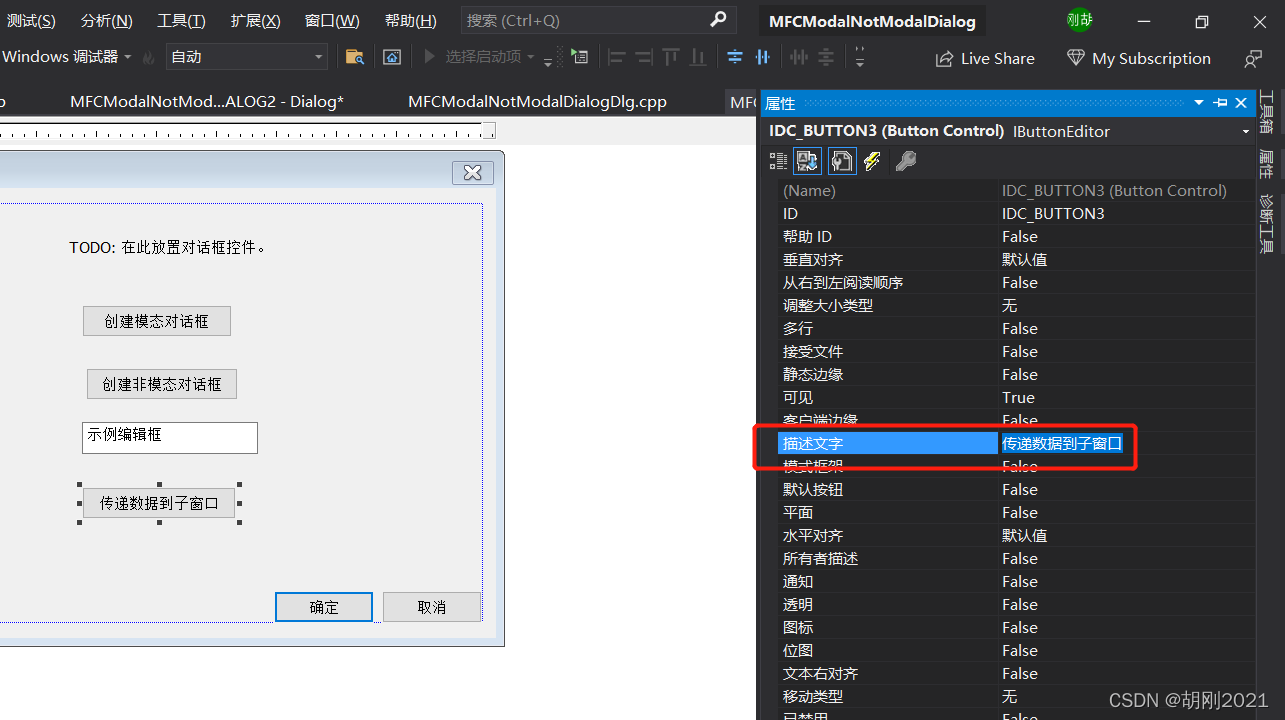Open the 扩展(X) menu
This screenshot has height=720, width=1285.
[255, 21]
